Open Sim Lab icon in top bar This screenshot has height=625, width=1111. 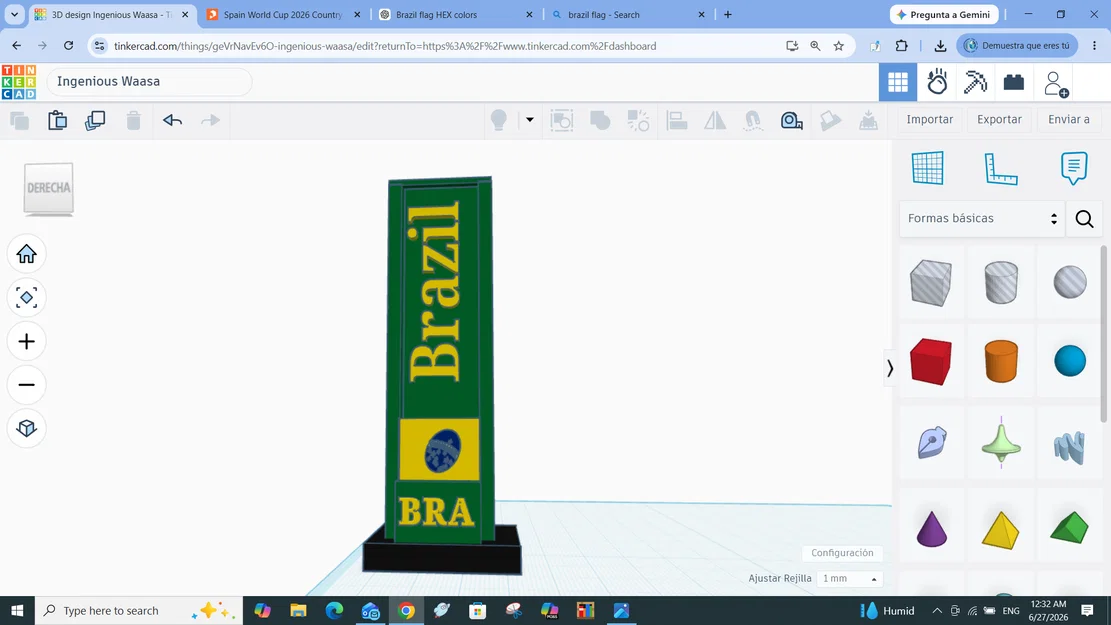937,82
